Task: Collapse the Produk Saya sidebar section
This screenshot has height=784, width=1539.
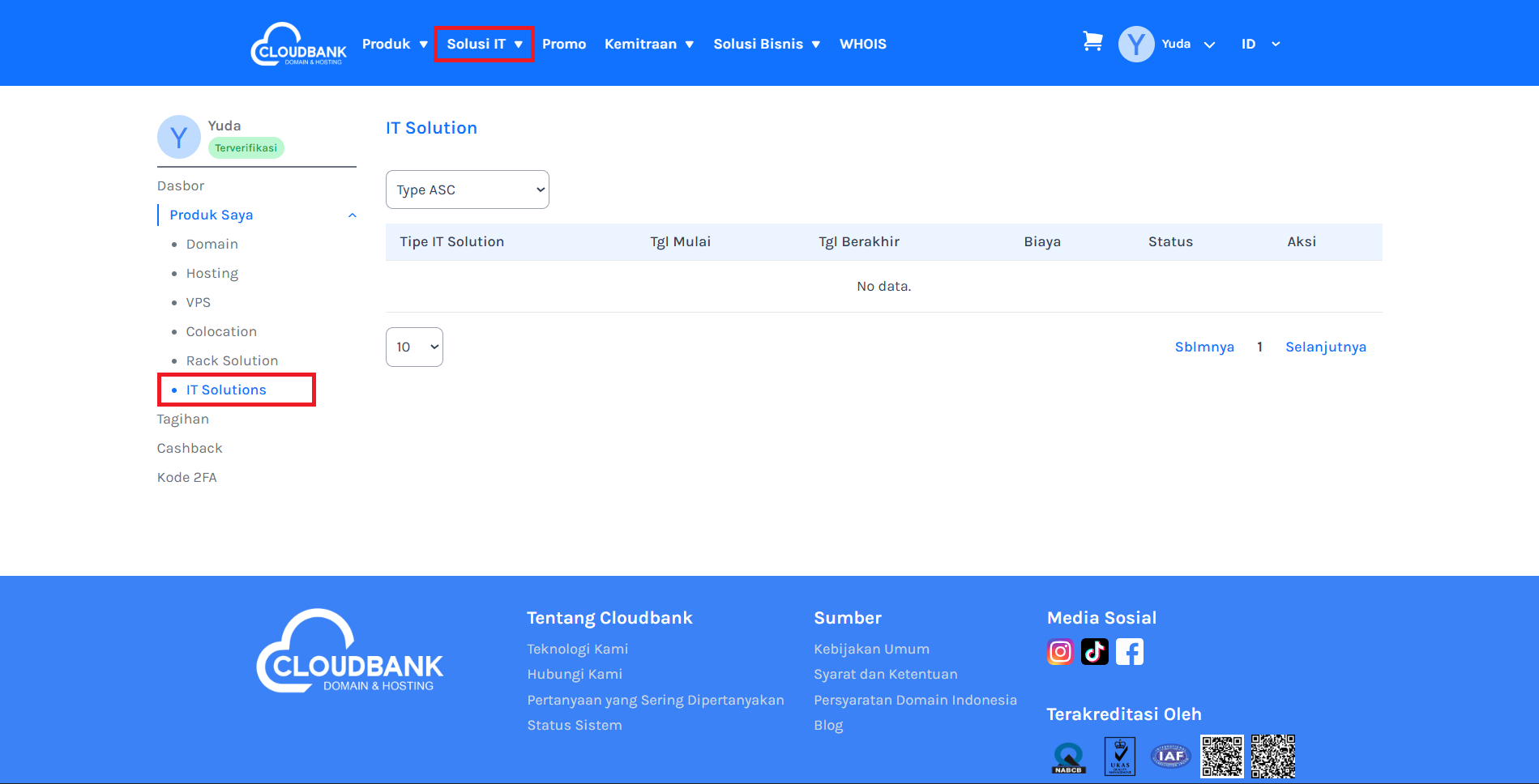Action: coord(352,215)
